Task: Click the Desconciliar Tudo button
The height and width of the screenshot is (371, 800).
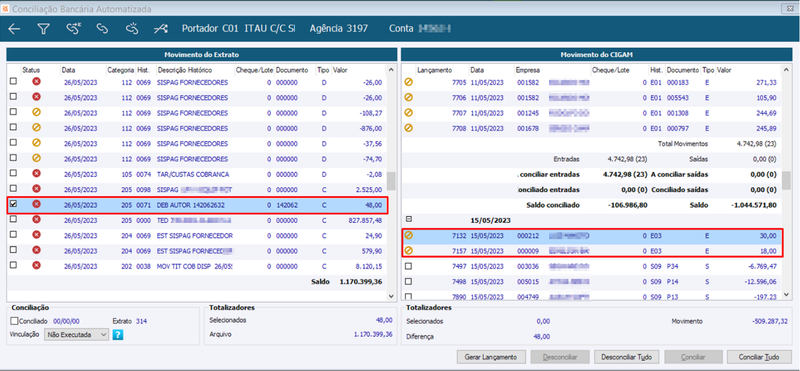Action: tap(627, 357)
